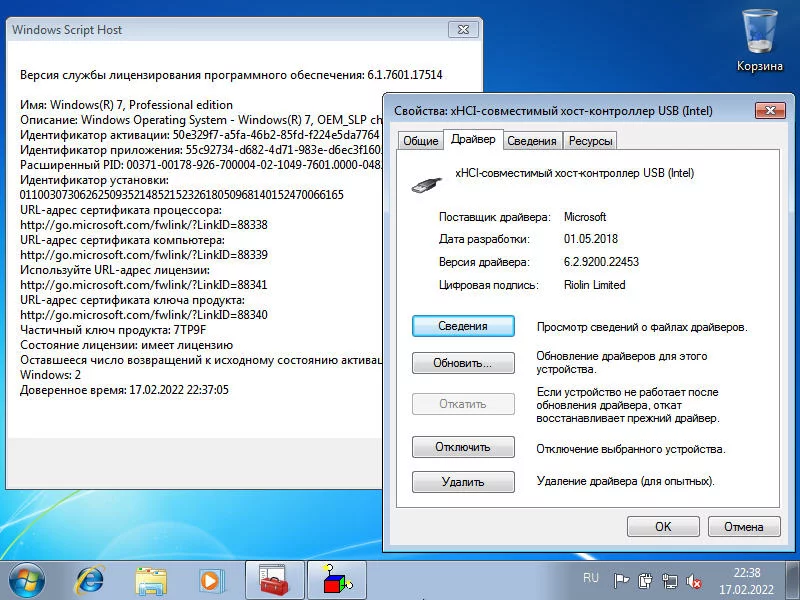Close the Windows Script Host window

pyautogui.click(x=463, y=30)
